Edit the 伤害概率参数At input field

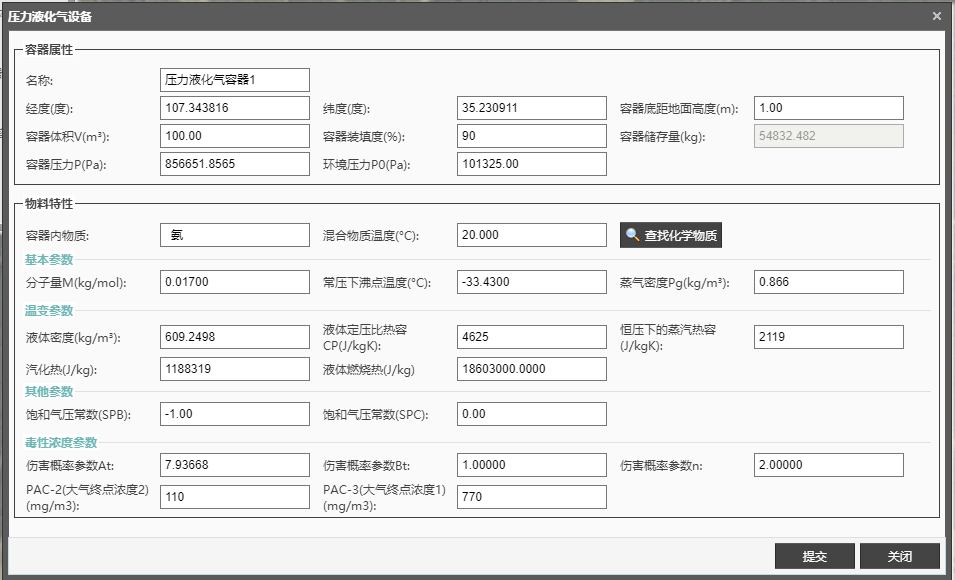pos(235,465)
